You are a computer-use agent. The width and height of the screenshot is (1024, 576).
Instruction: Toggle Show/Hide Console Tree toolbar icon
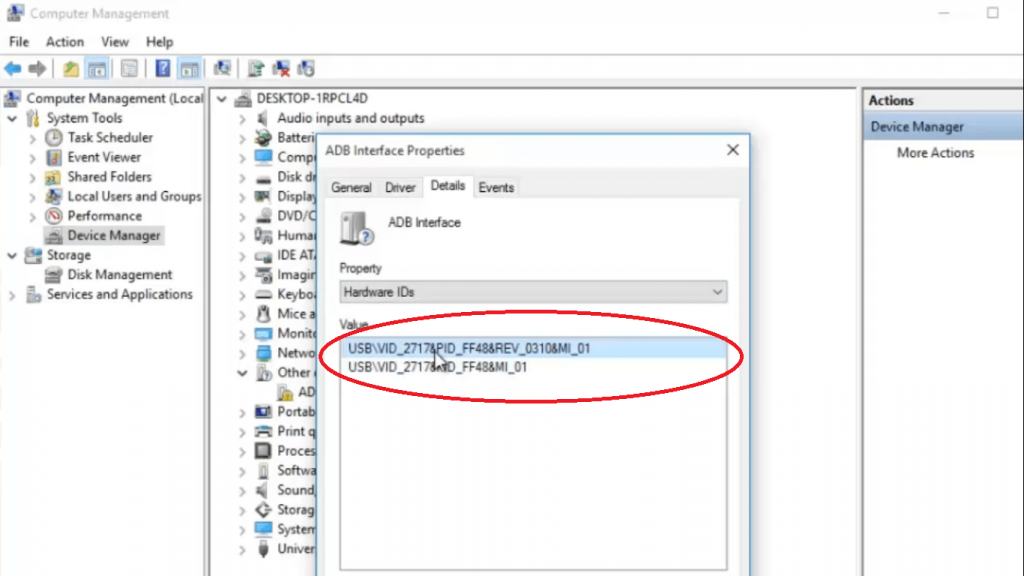click(x=97, y=68)
